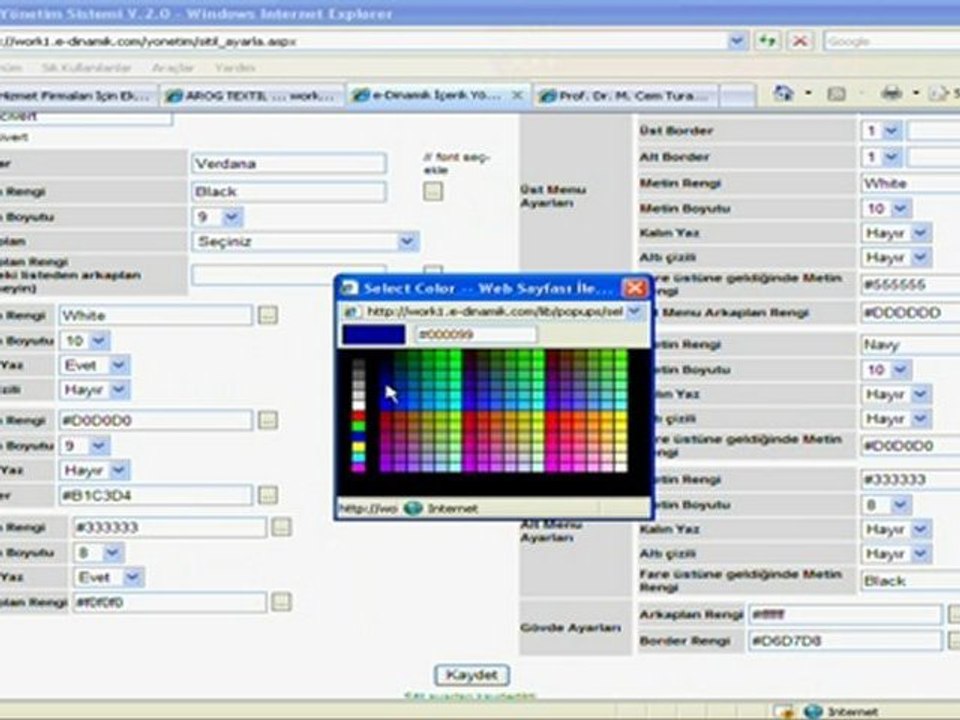
Task: Open color picker next to #B1C3D4 field
Action: click(x=268, y=495)
